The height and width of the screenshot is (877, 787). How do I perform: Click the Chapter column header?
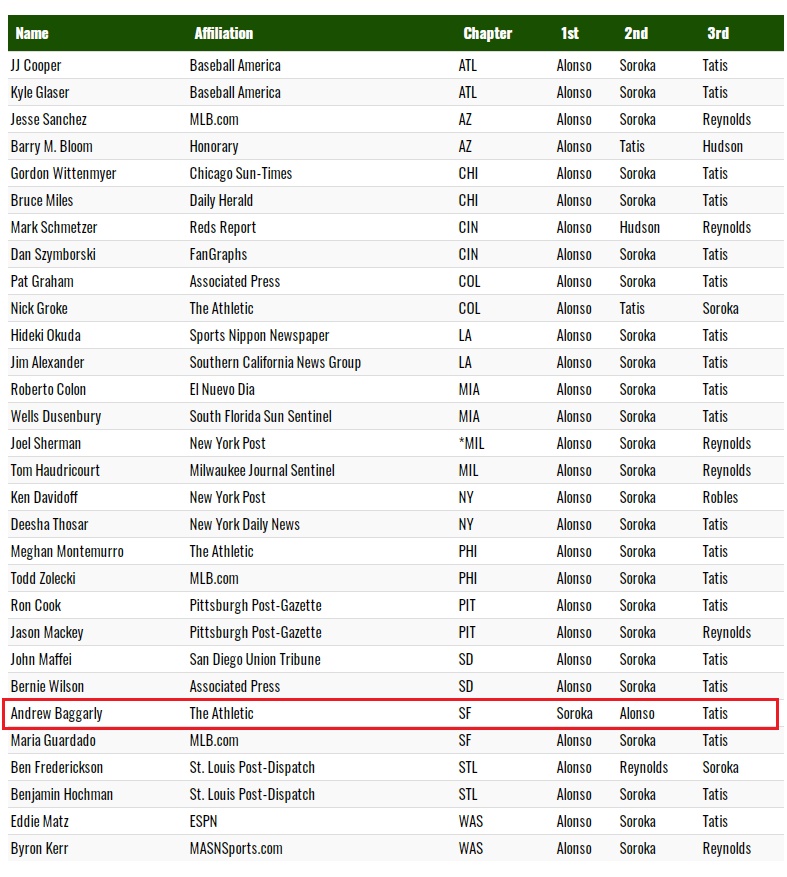coord(487,33)
